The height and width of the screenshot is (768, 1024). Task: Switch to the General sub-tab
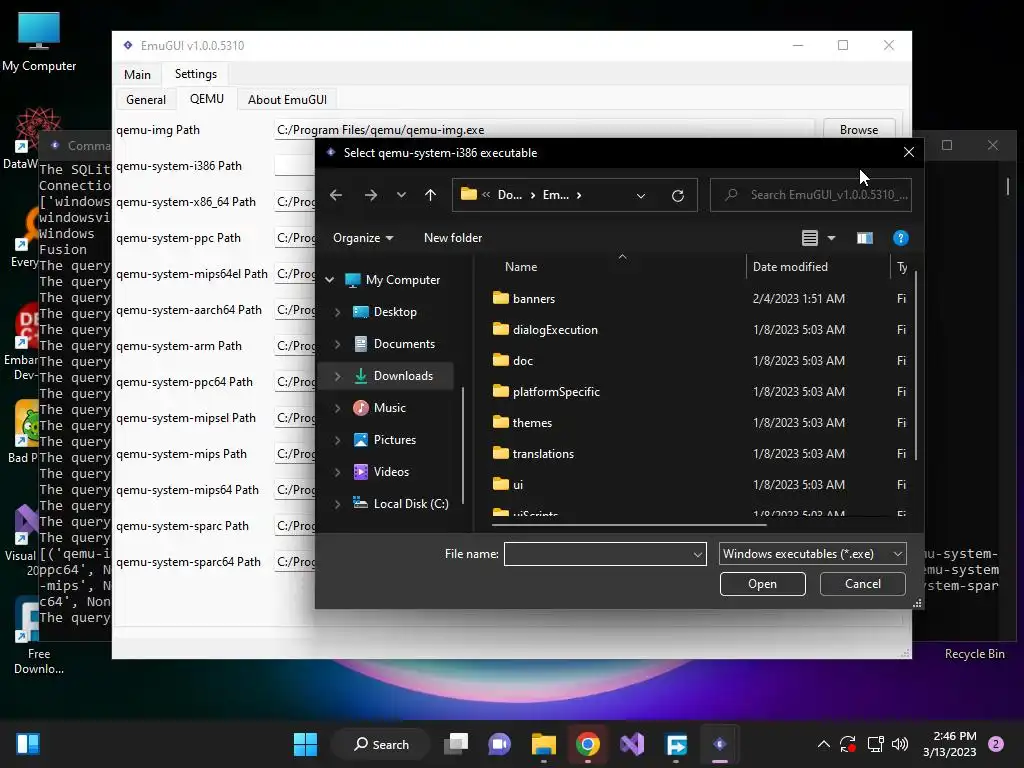tap(146, 99)
